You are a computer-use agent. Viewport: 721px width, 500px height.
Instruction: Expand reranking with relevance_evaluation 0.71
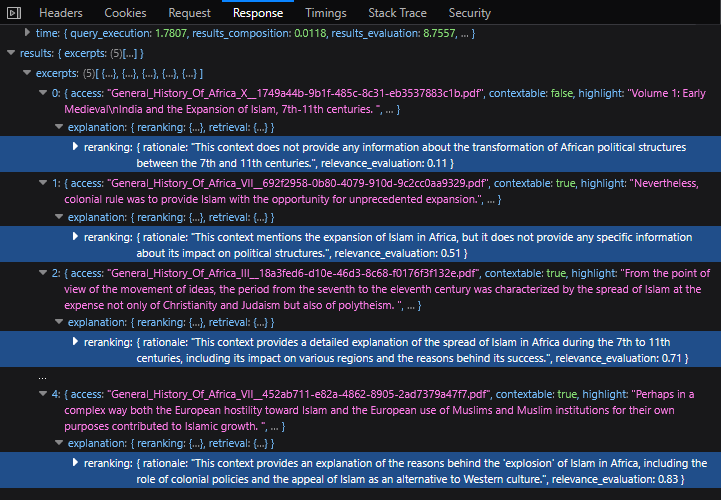pyautogui.click(x=75, y=342)
